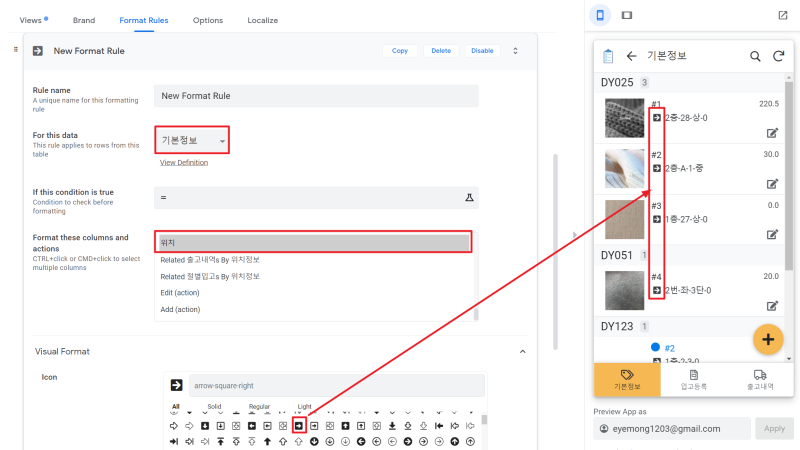Switch to the Options tab
The width and height of the screenshot is (800, 450).
pyautogui.click(x=208, y=20)
